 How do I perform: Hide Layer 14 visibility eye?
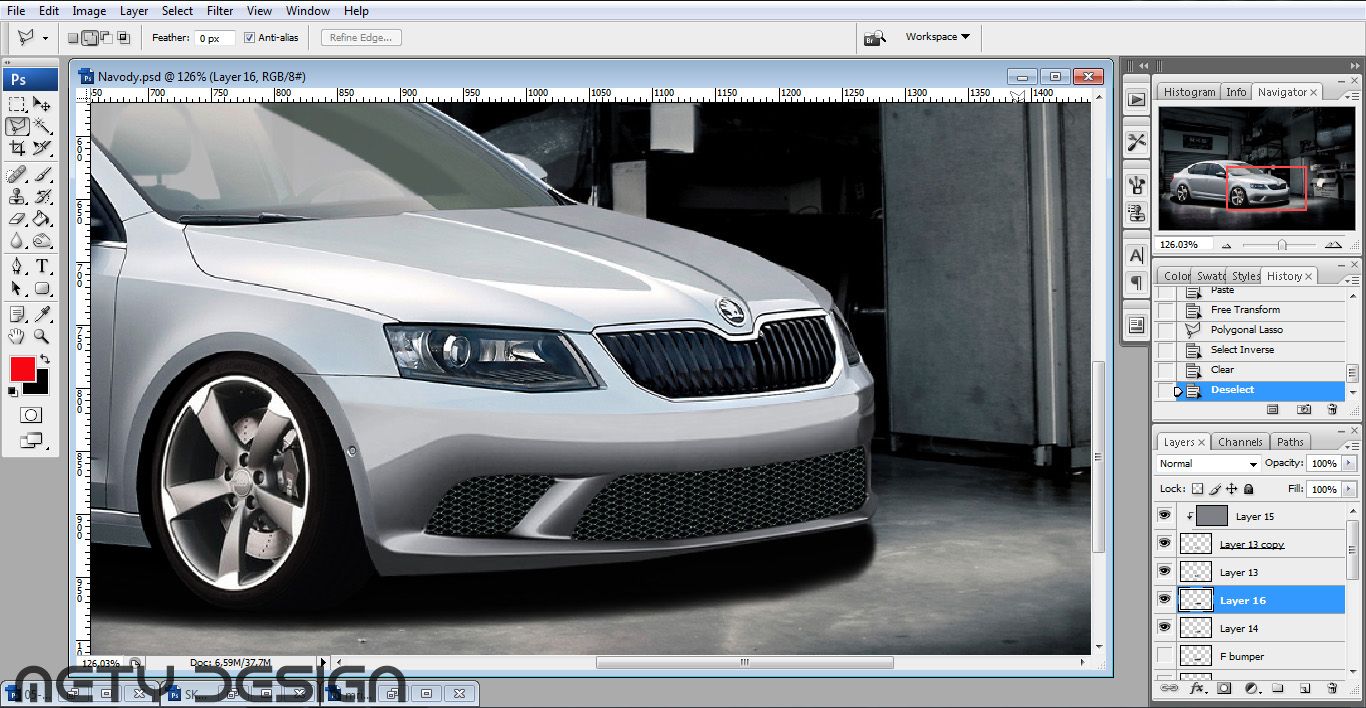(x=1164, y=628)
